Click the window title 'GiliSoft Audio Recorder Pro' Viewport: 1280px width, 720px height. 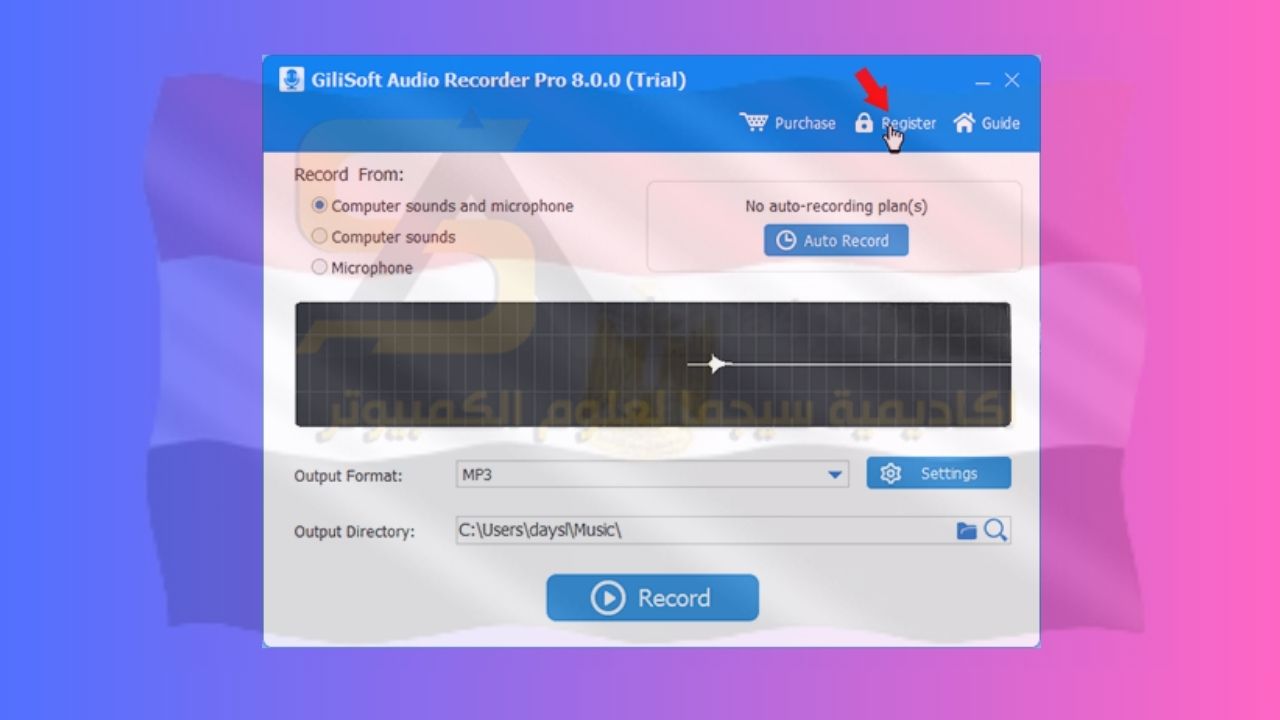coord(440,80)
